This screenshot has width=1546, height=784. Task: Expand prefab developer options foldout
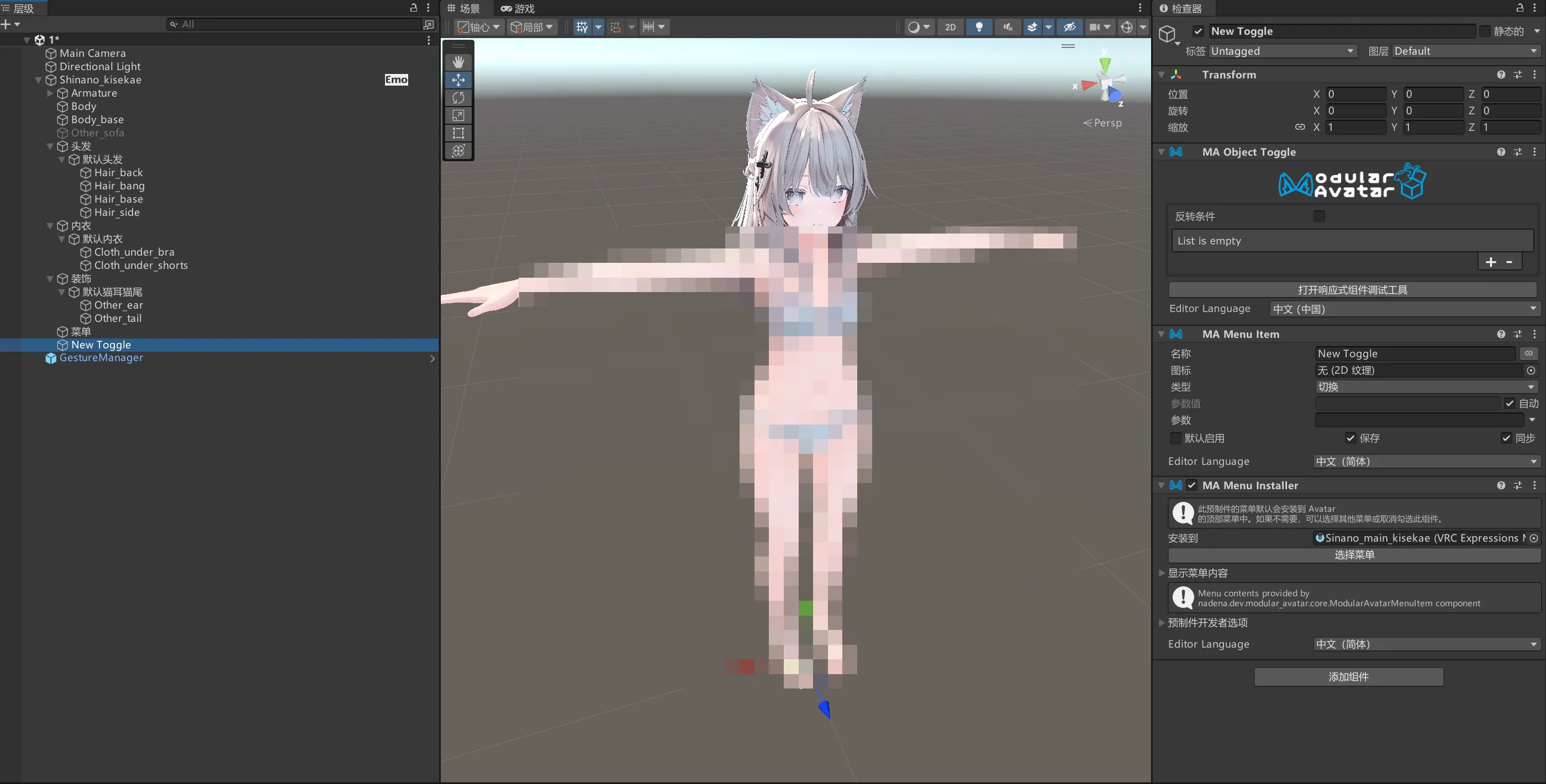coord(1162,623)
